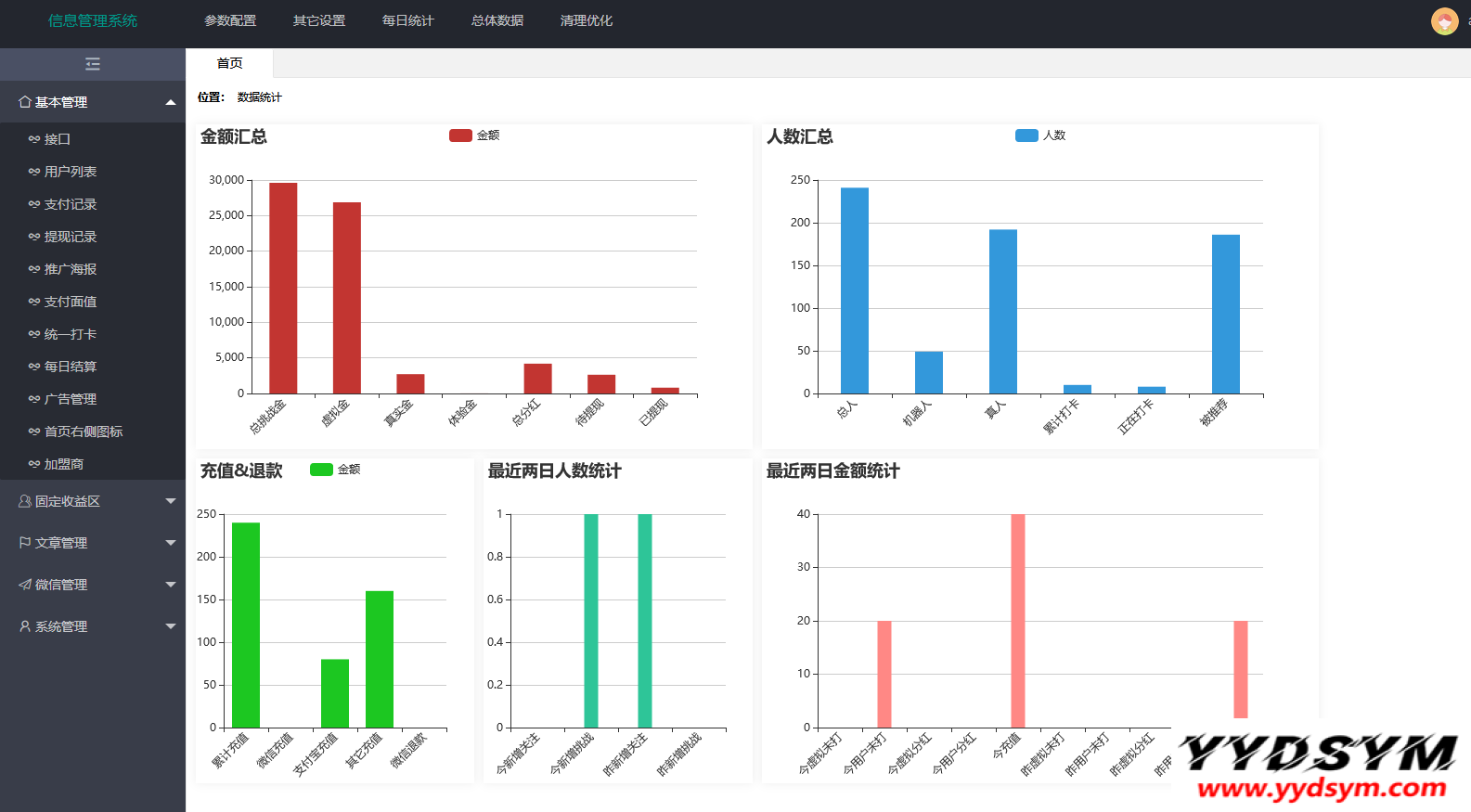Viewport: 1471px width, 812px height.
Task: Go to 提现记录 in the sidebar
Action: pyautogui.click(x=71, y=237)
